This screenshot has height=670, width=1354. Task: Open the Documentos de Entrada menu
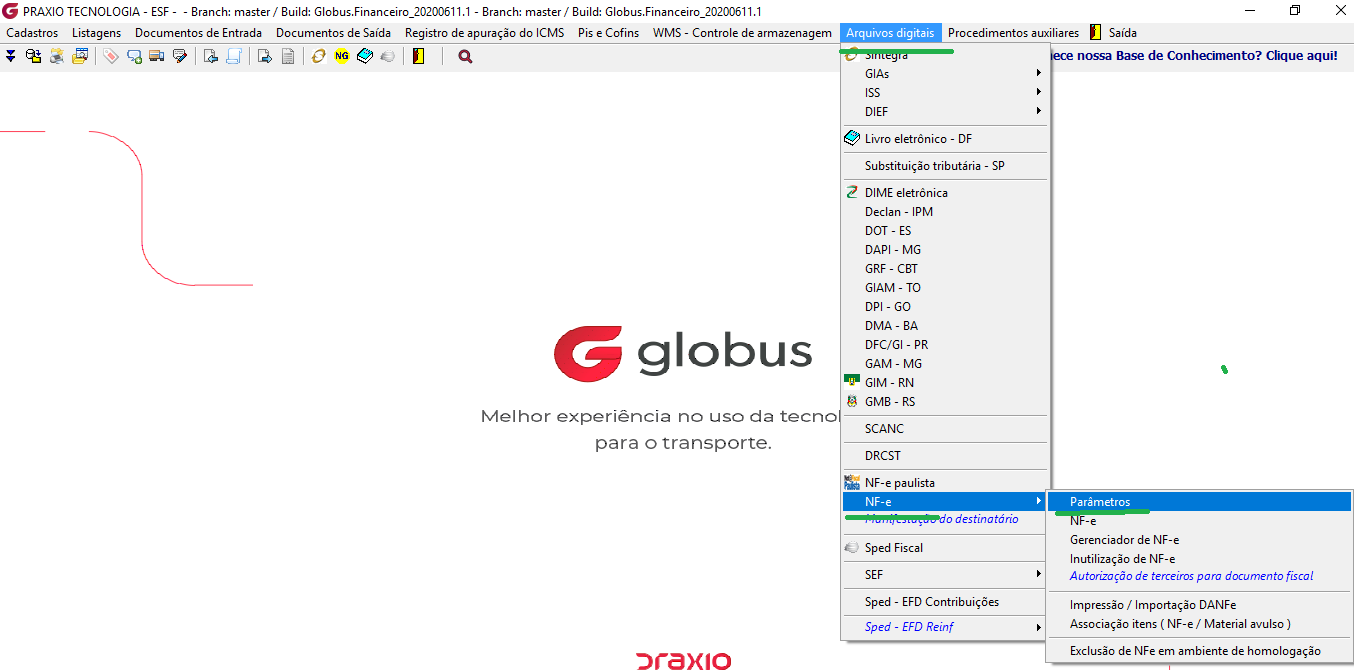(x=198, y=33)
